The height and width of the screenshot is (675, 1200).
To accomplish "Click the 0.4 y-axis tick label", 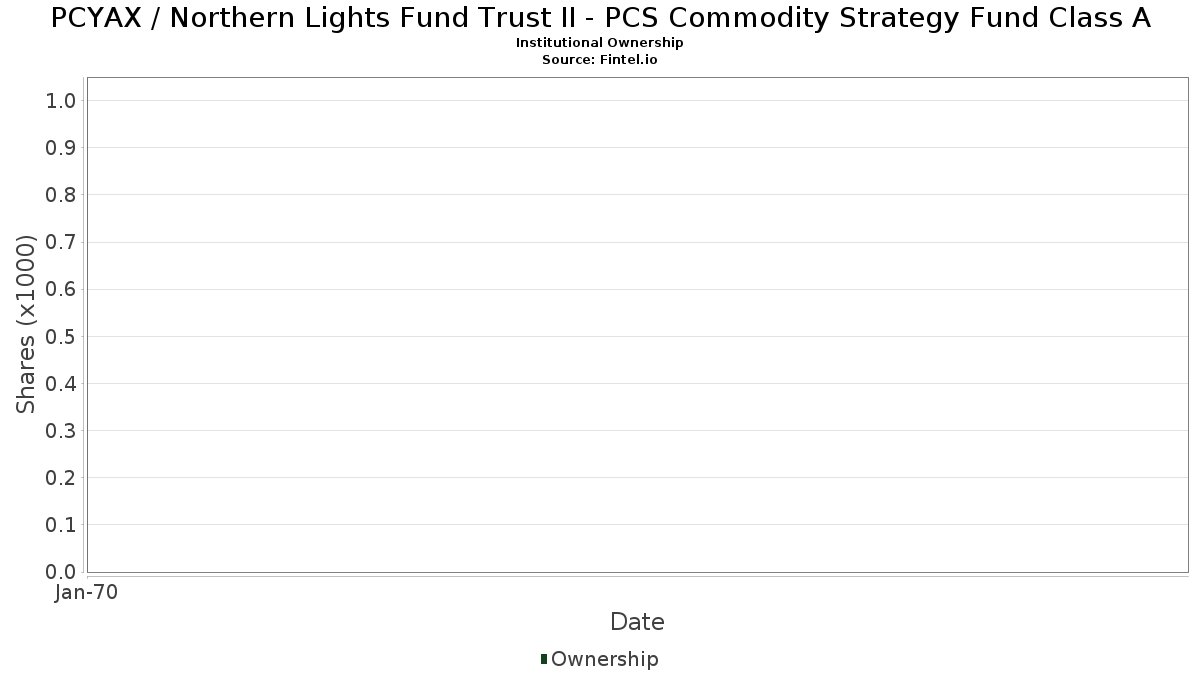I will (61, 383).
